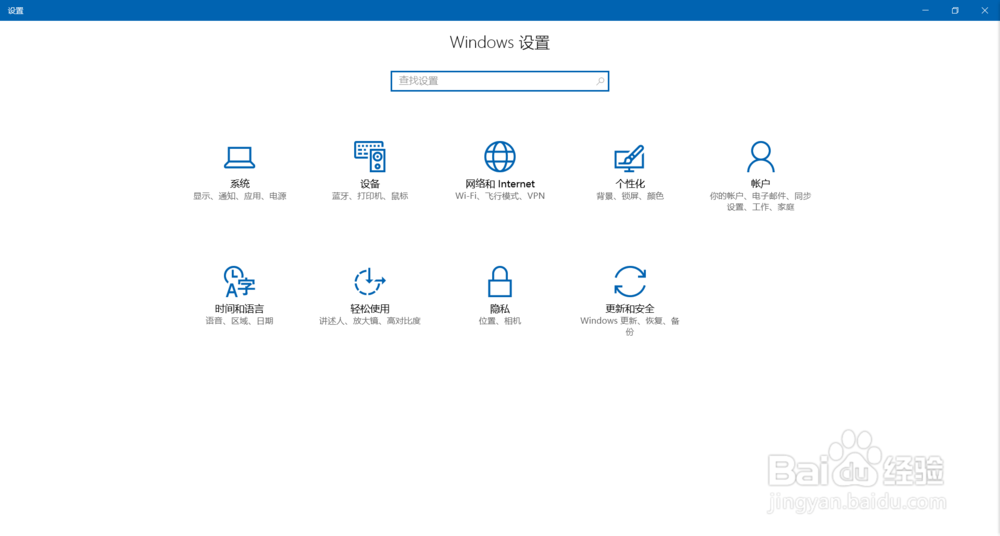Minimize the 设置 window
1000x536 pixels.
(x=925, y=10)
